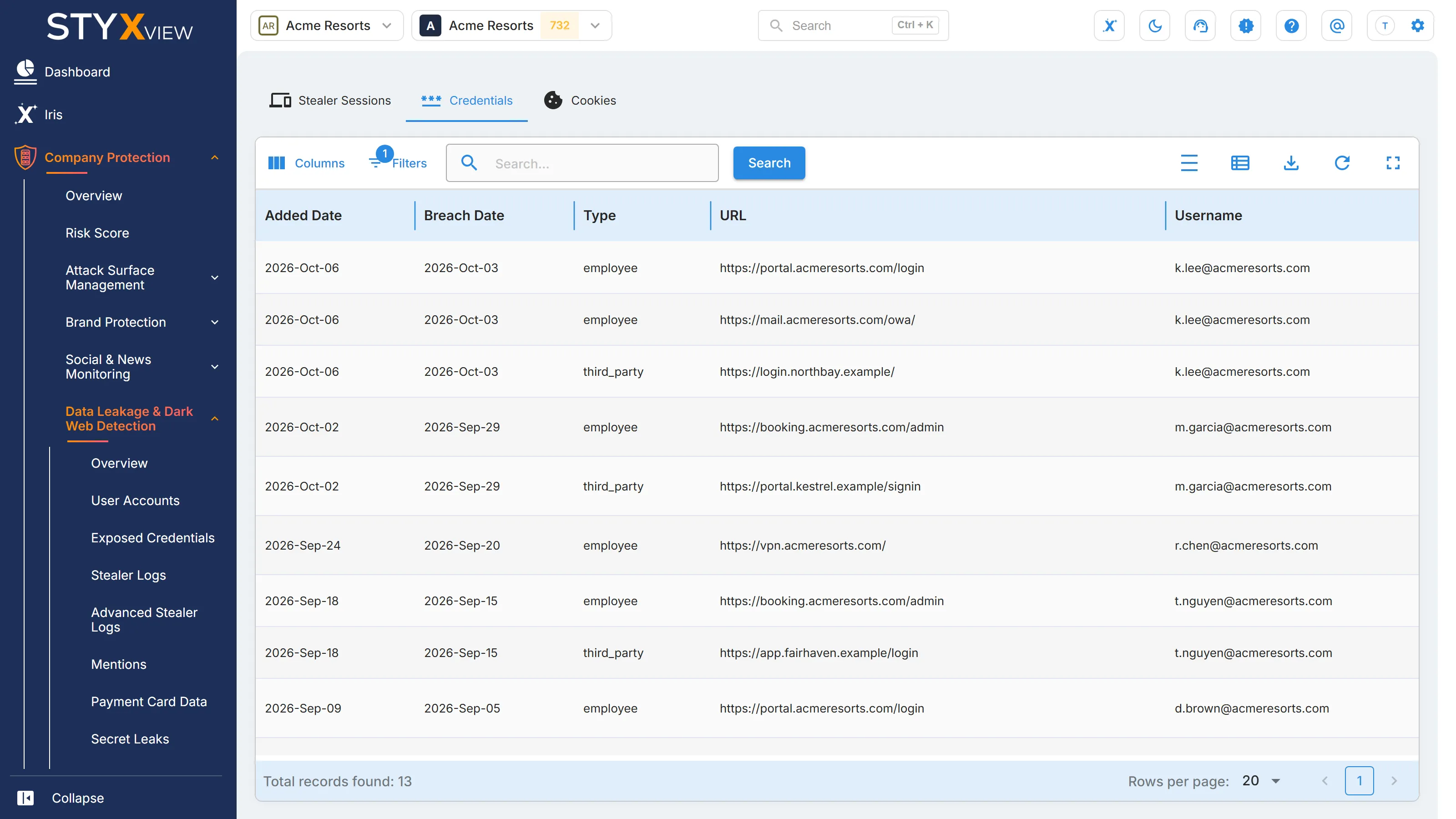Change rows per page dropdown
Viewport: 1456px width, 819px height.
point(1261,781)
